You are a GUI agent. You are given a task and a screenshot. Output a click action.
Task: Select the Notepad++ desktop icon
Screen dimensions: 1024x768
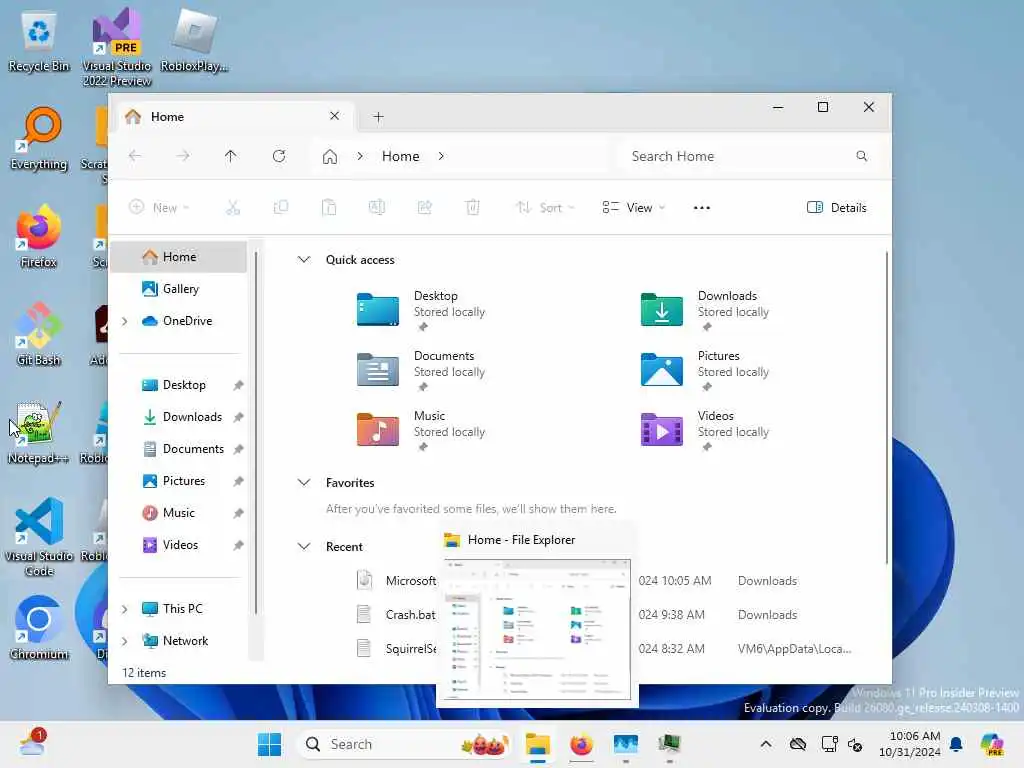point(39,433)
